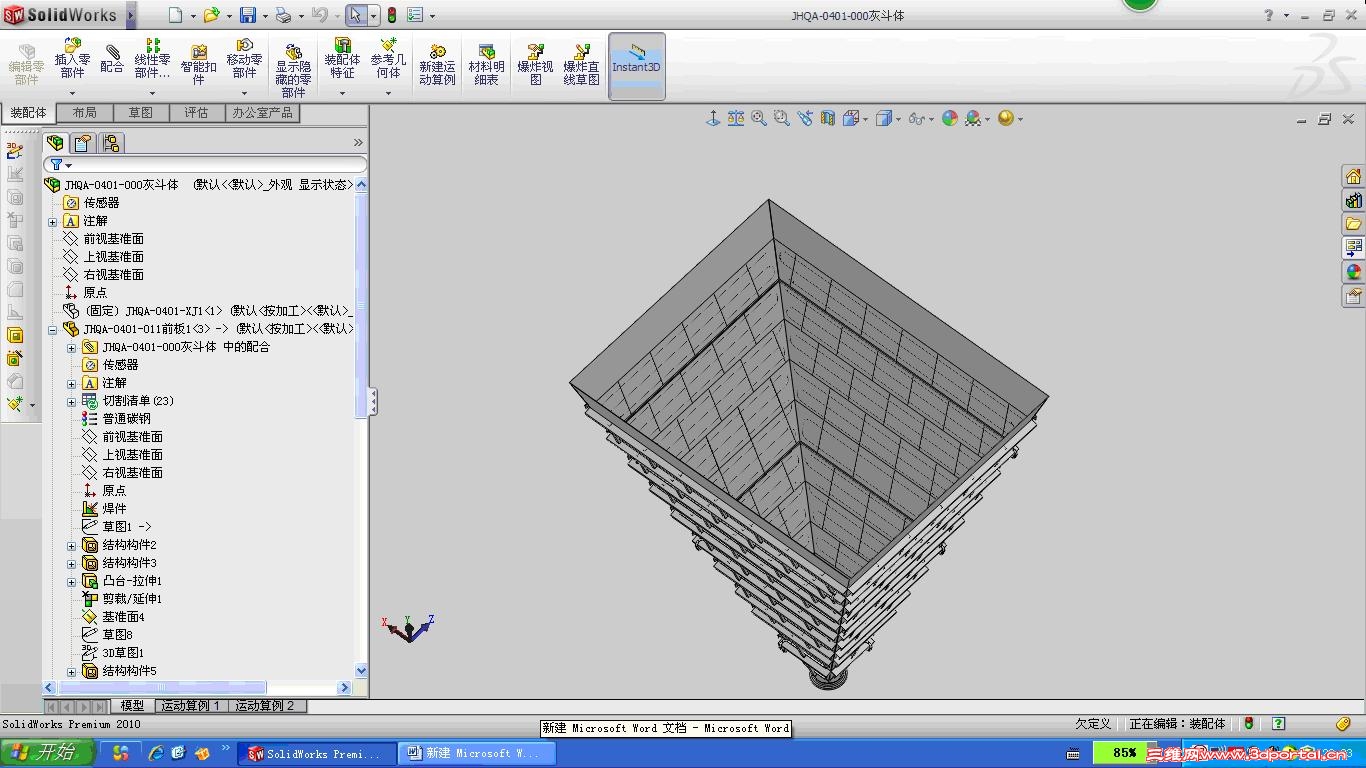Open the File Explorer folder icon in task pane

tap(1353, 224)
